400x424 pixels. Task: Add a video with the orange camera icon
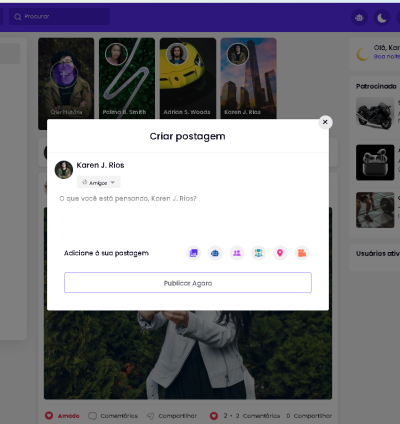pyautogui.click(x=302, y=253)
